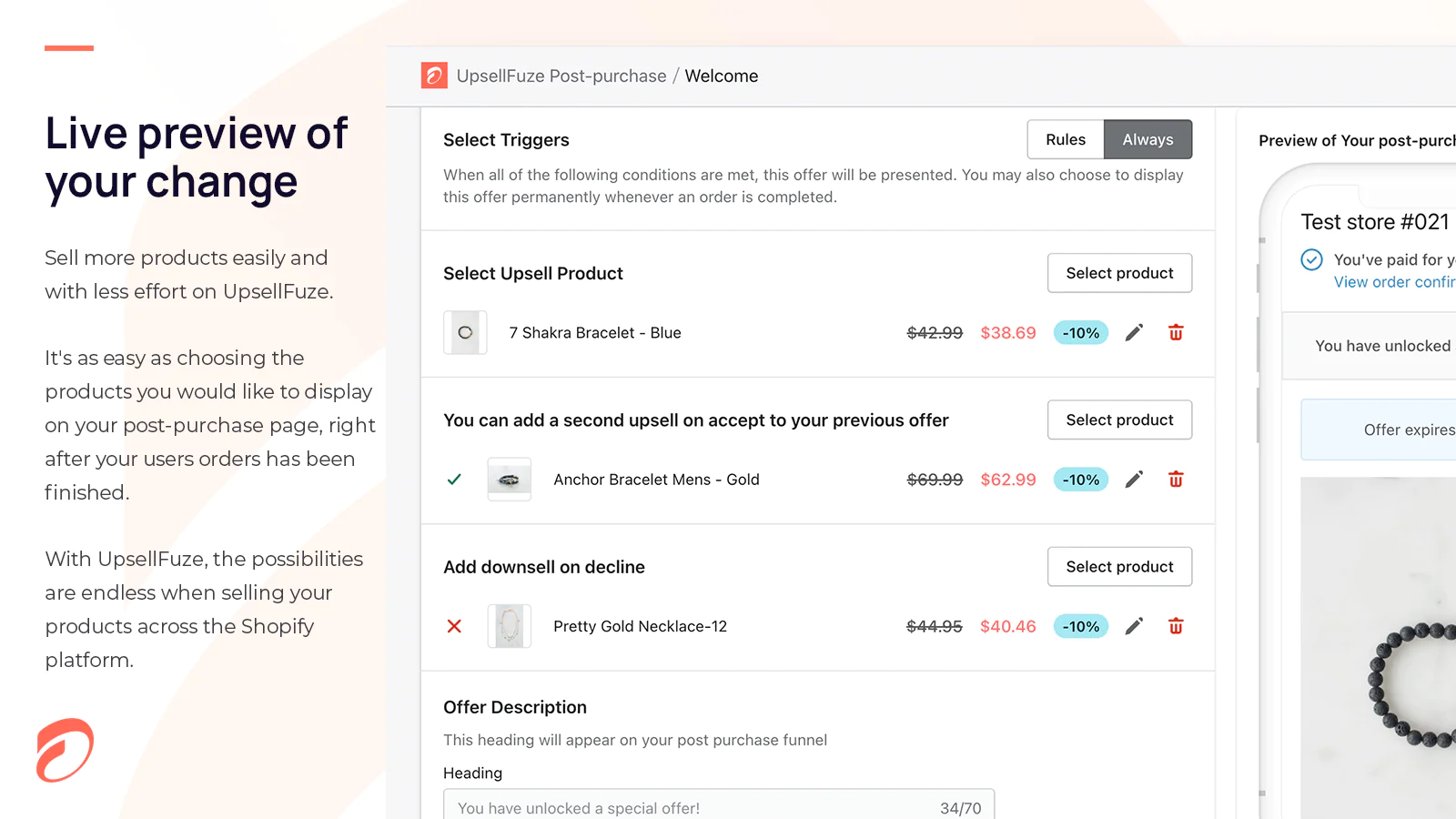Viewport: 1456px width, 819px height.
Task: Delete the 7 Shakra Bracelet - Blue product
Action: tap(1176, 333)
